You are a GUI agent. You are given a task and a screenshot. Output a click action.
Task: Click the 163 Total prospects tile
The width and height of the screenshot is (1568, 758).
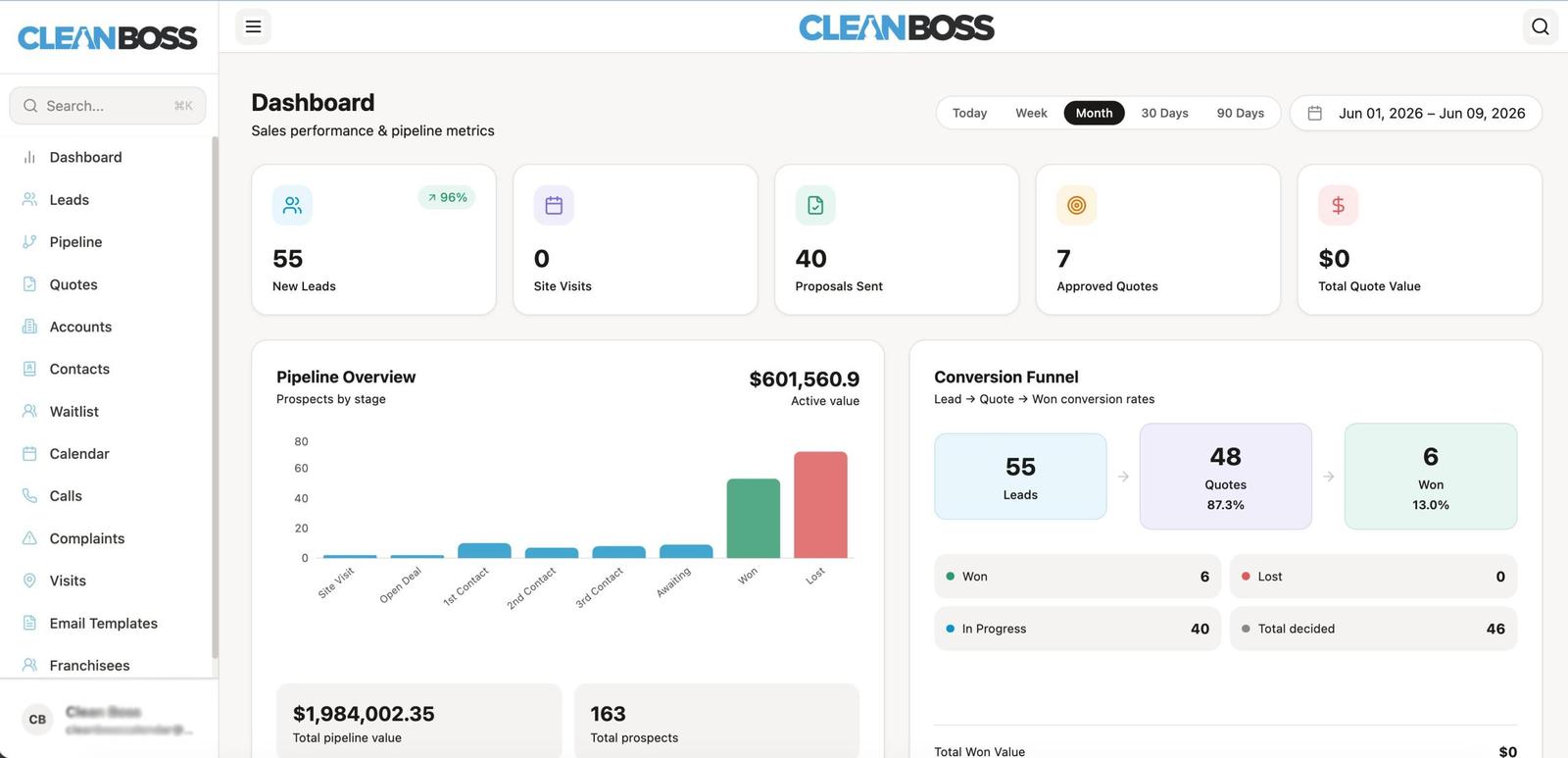716,721
